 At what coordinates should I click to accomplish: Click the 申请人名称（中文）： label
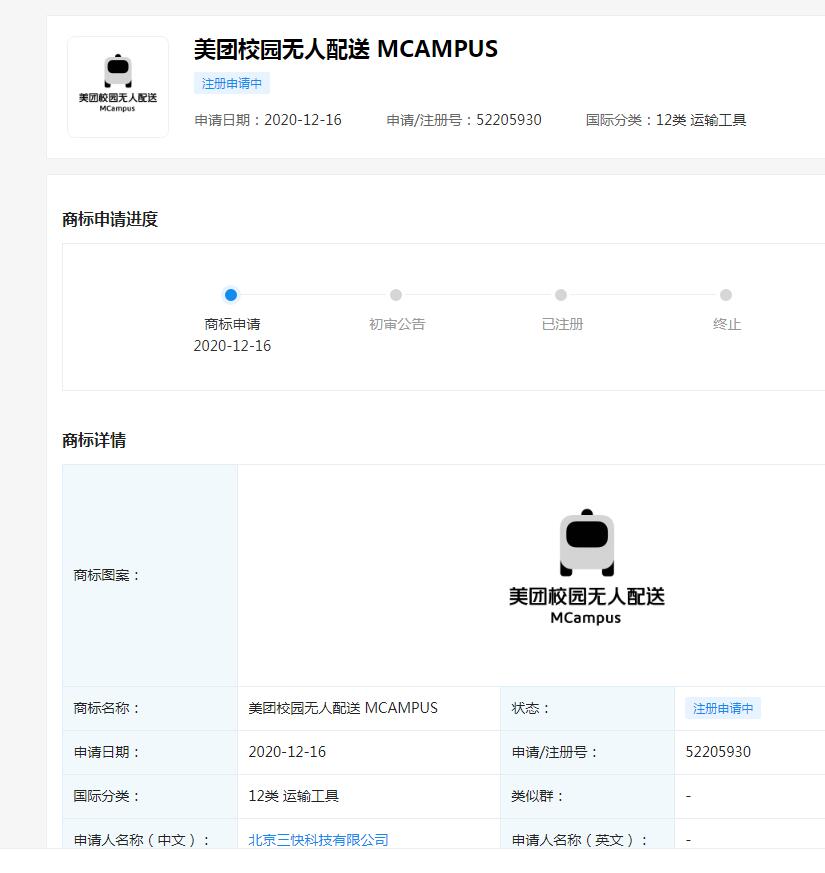[143, 840]
